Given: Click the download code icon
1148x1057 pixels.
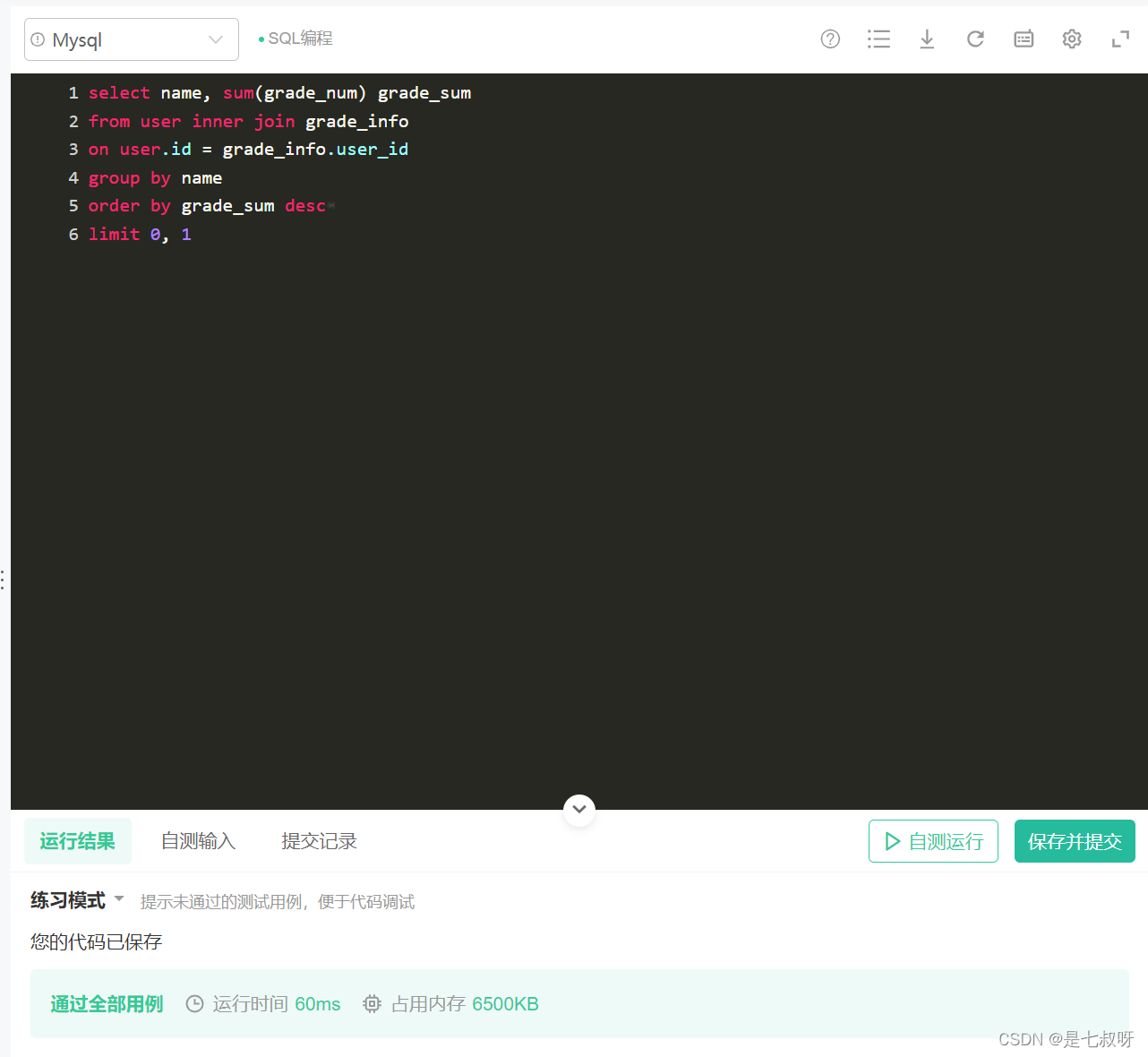Looking at the screenshot, I should coord(927,39).
